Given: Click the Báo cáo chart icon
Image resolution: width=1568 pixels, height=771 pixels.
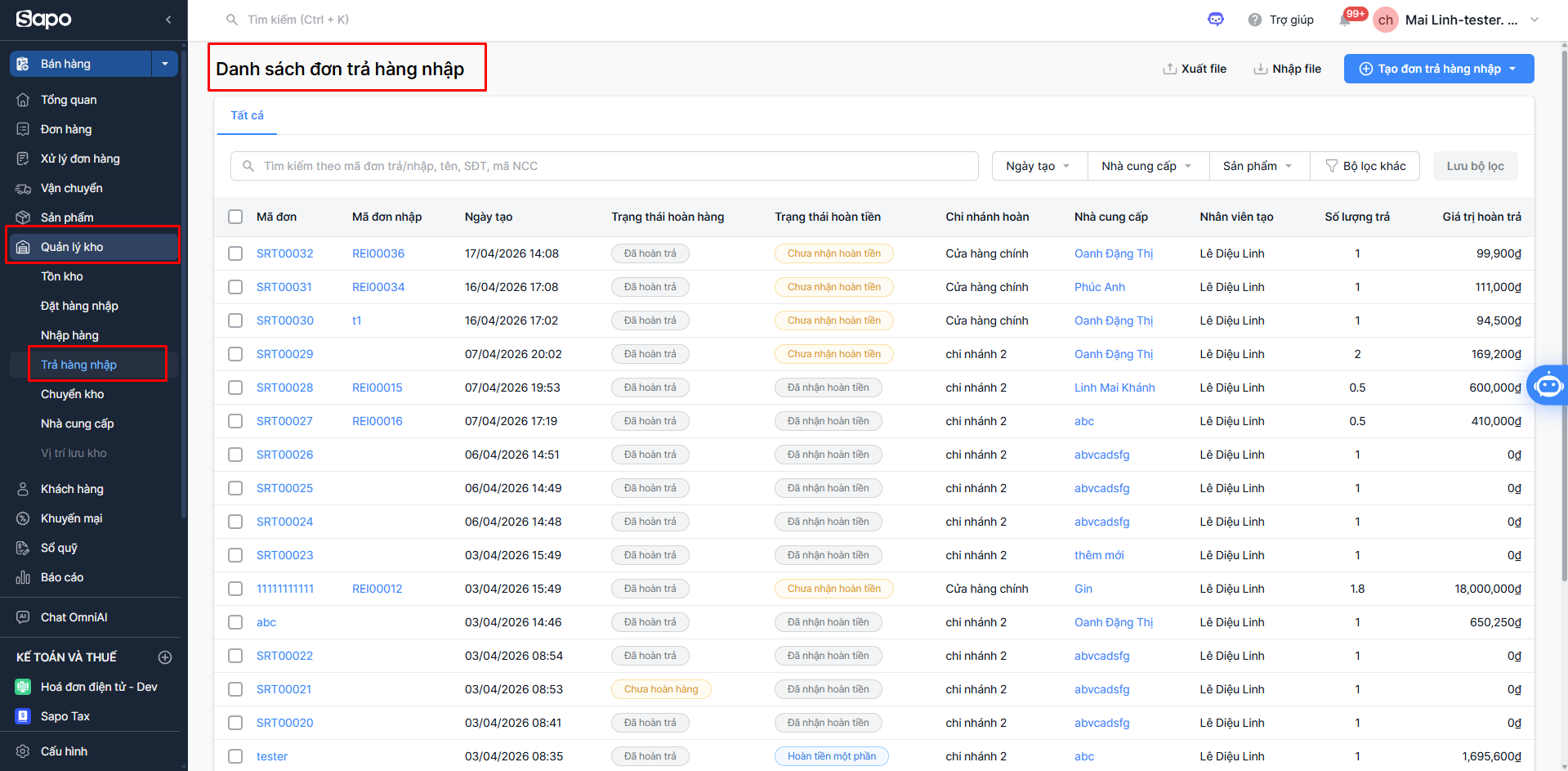Looking at the screenshot, I should [x=23, y=577].
